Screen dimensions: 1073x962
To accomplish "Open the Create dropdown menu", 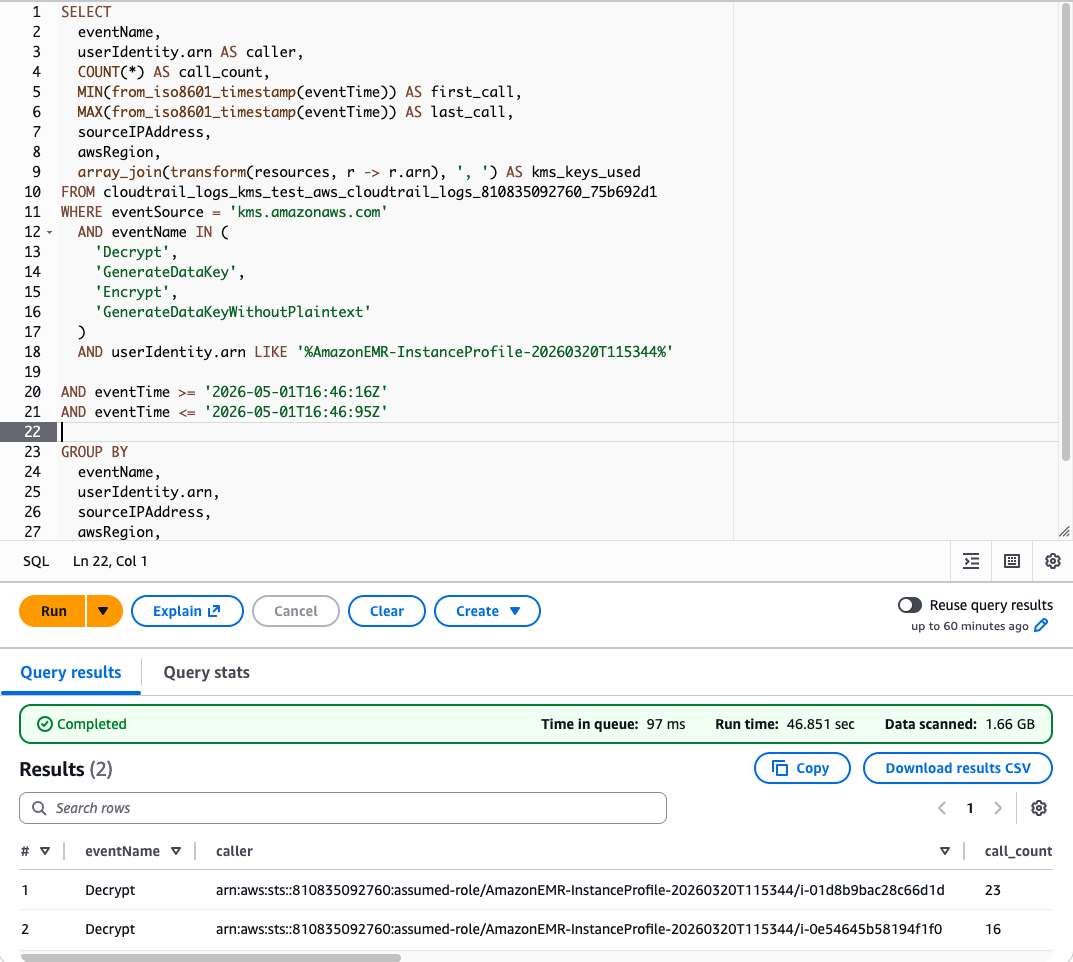I will click(487, 611).
